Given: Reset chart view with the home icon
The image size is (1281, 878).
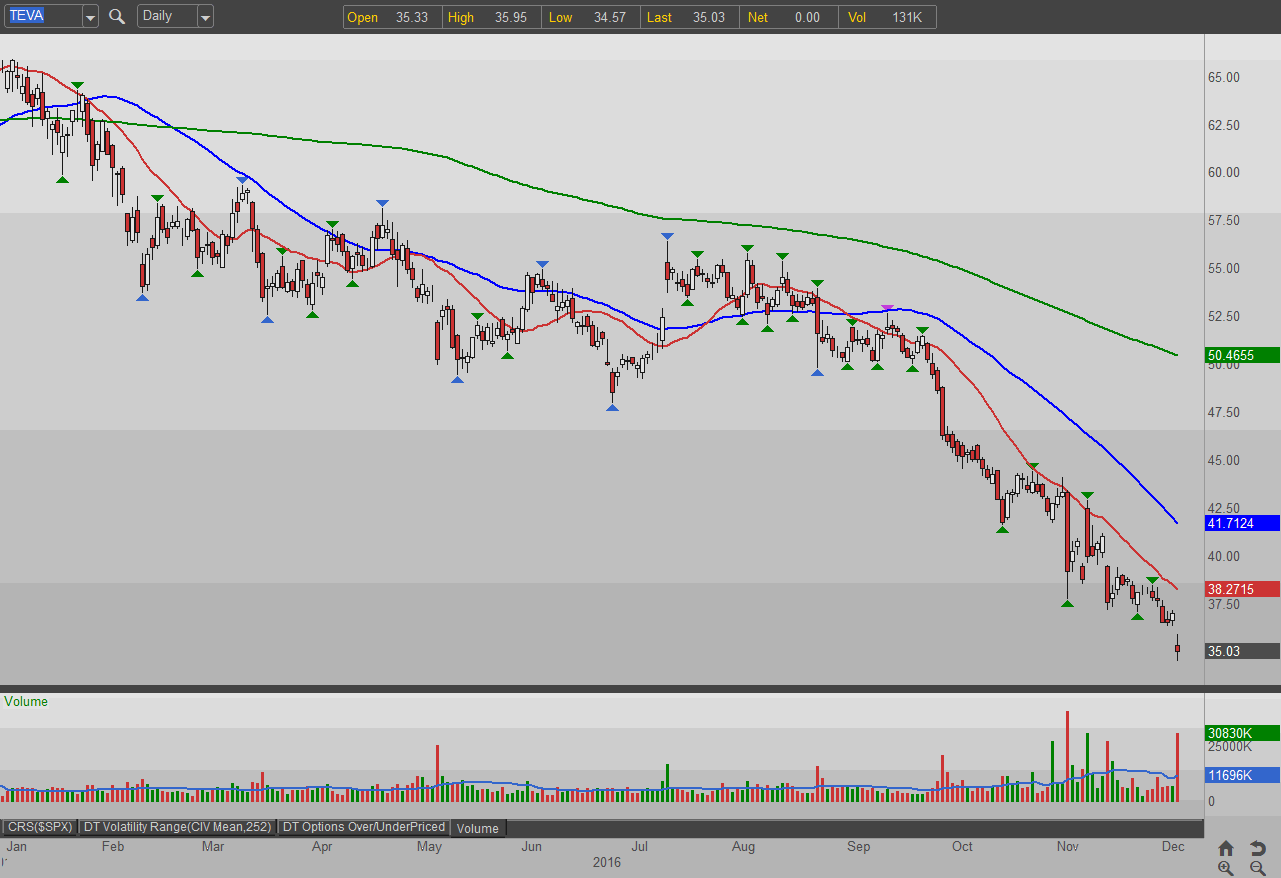Looking at the screenshot, I should pos(1226,848).
